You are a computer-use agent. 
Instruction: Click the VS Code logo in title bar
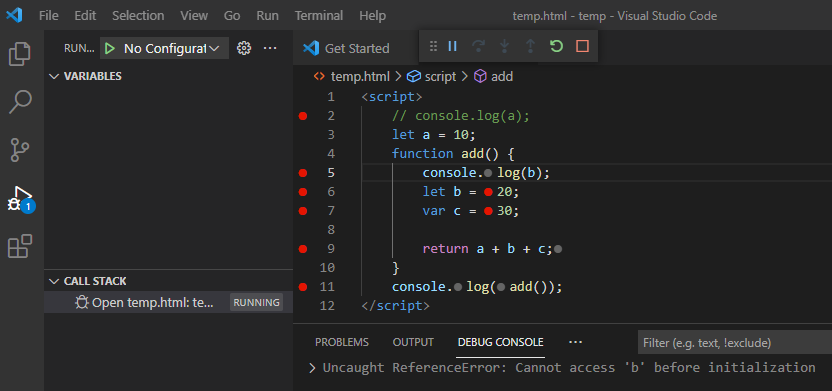tap(14, 15)
